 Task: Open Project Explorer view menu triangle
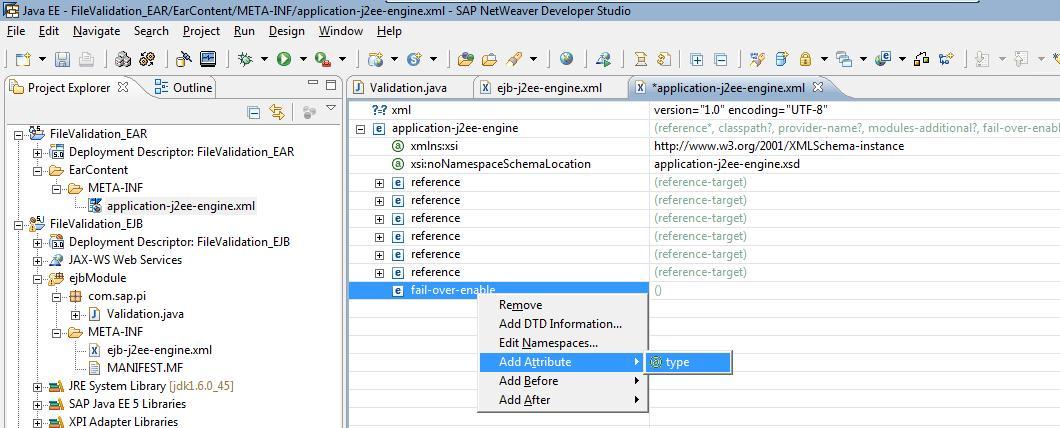331,108
